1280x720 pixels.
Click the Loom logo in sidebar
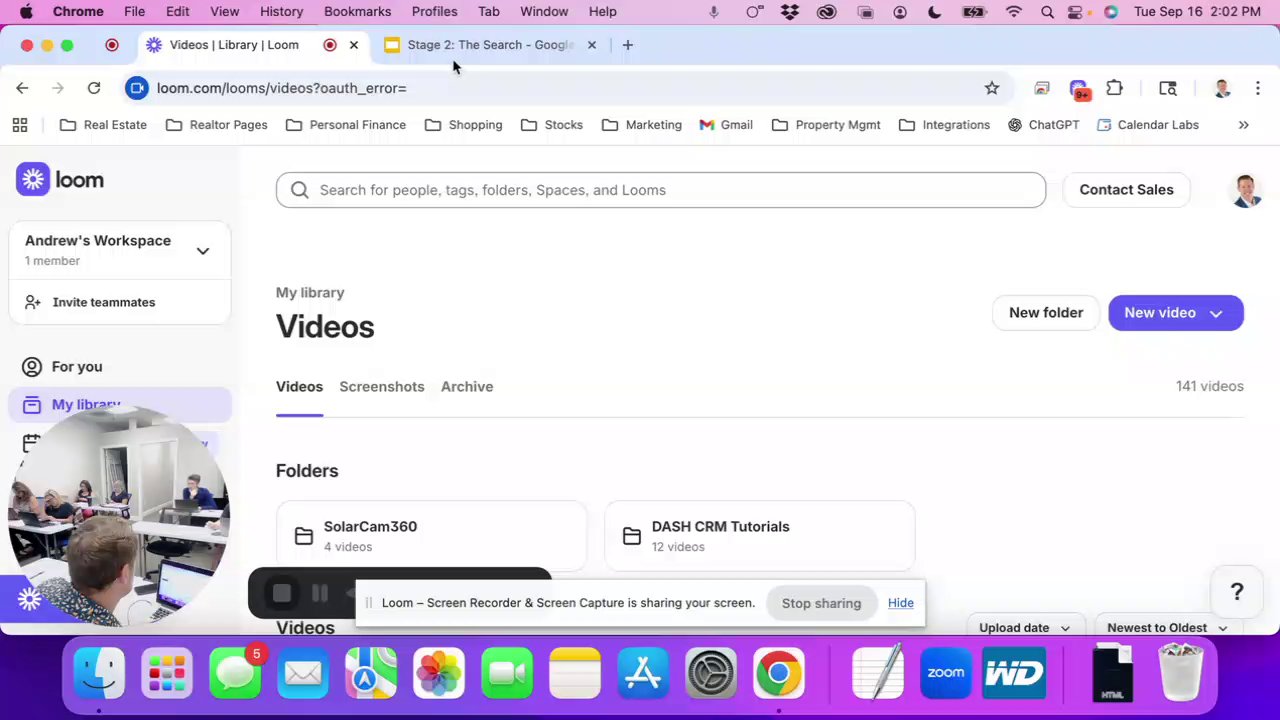[x=60, y=180]
